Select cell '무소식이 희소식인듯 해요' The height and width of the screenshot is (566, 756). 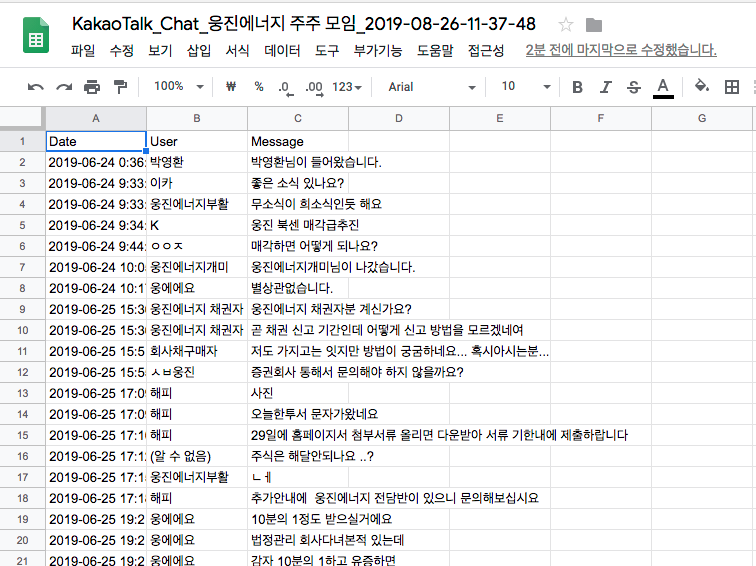click(x=298, y=204)
